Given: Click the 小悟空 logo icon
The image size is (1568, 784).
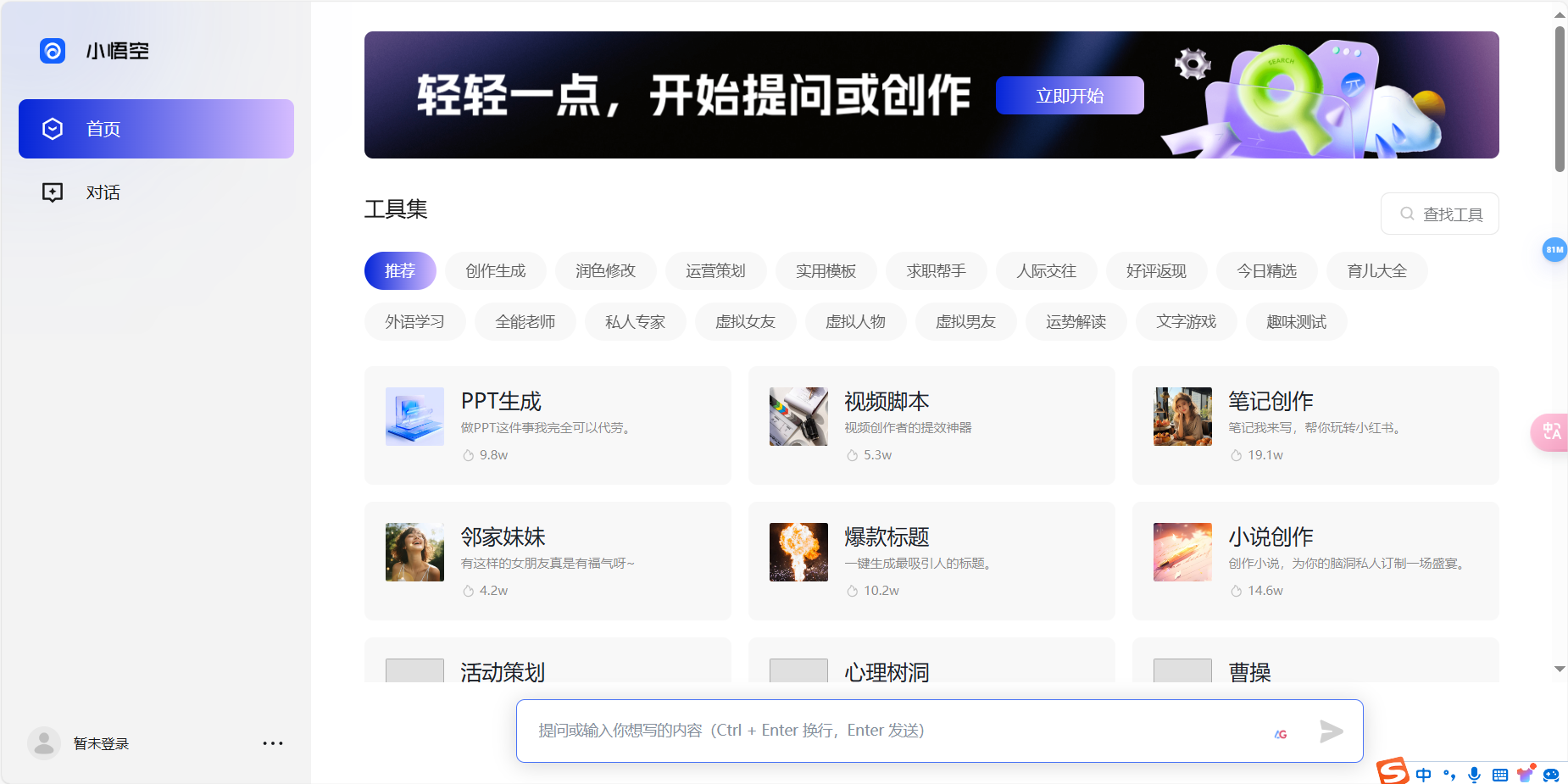Looking at the screenshot, I should coord(53,50).
